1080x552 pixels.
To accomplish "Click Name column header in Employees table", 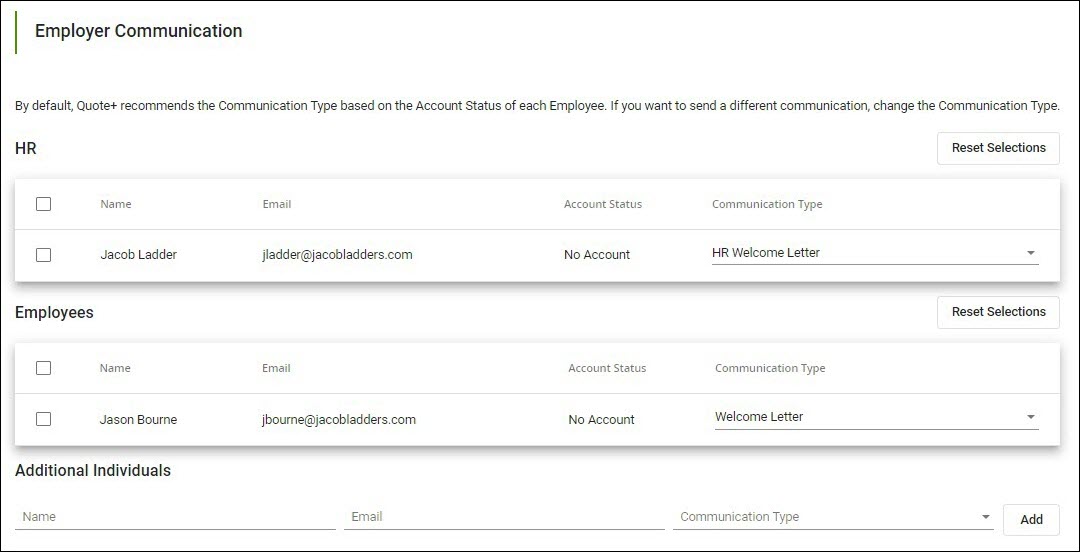I will [115, 368].
